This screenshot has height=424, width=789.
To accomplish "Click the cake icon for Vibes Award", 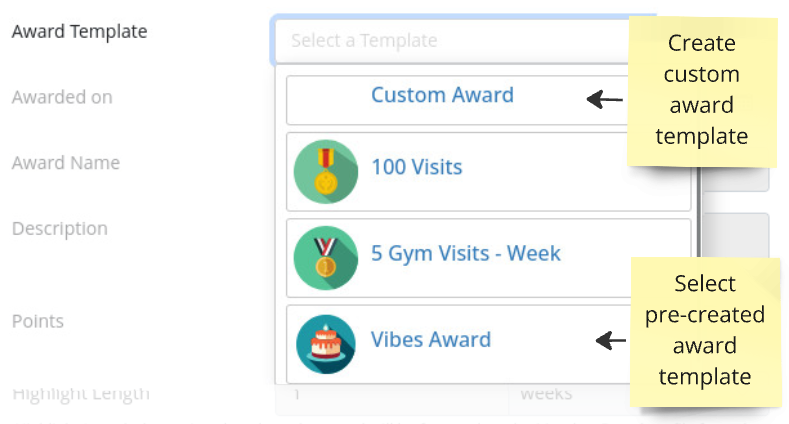I will click(326, 344).
